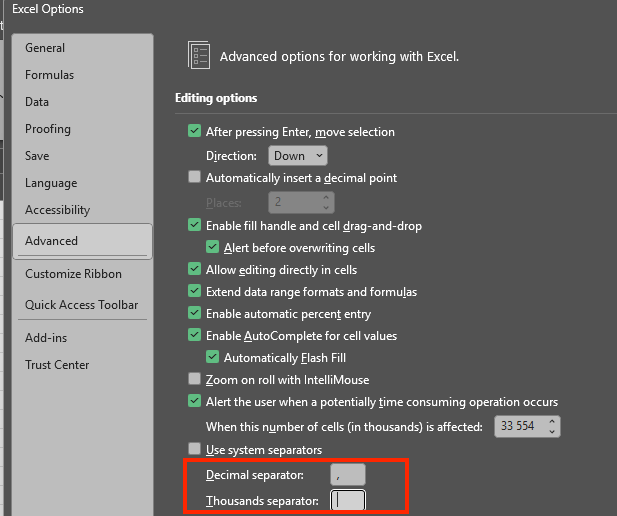Toggle 'Automatically Flash Fill' checkbox
This screenshot has height=516, width=617.
tap(212, 357)
